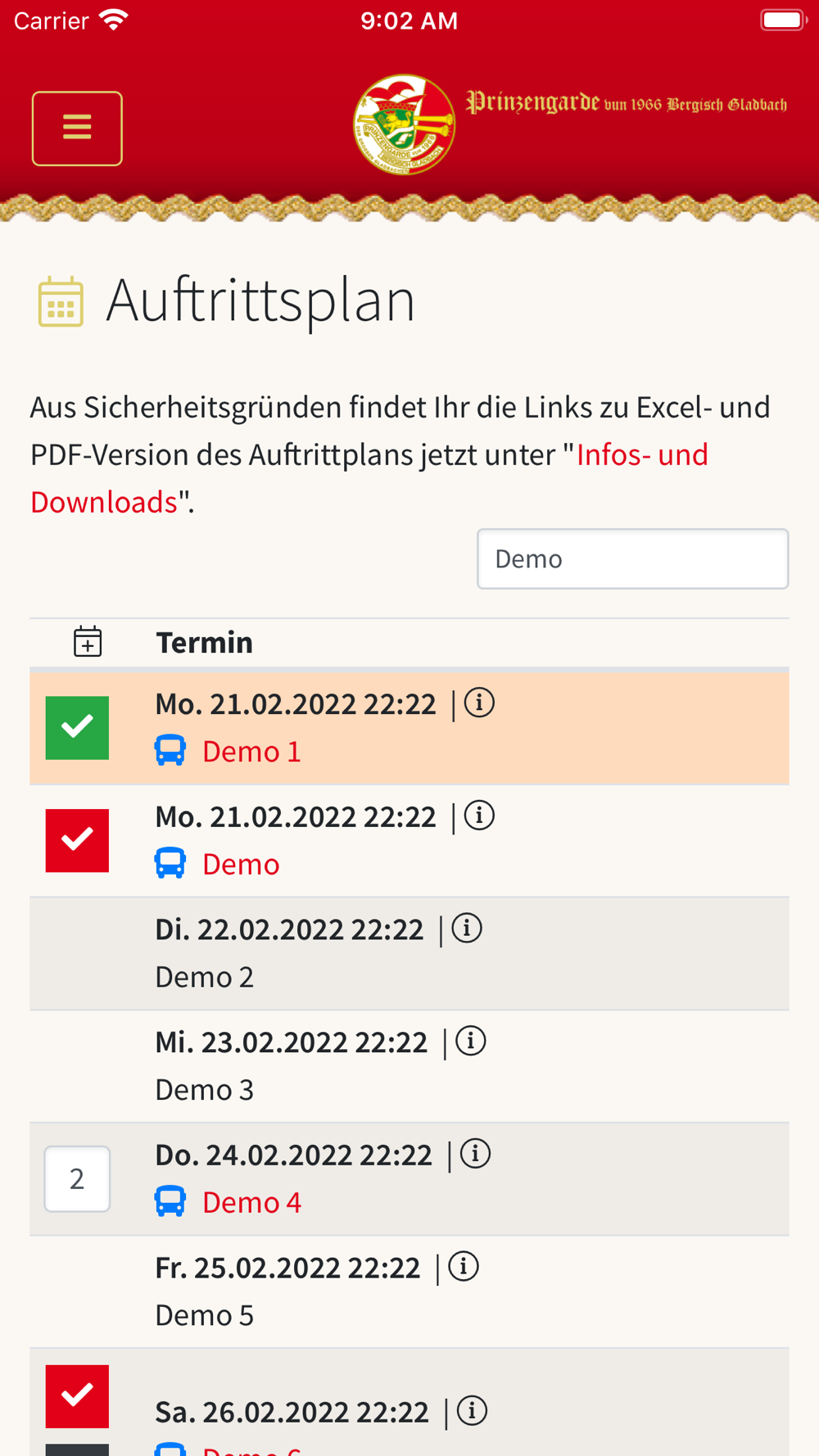The width and height of the screenshot is (819, 1456).
Task: Open info icon for Demo 1 appointment
Action: (x=479, y=703)
